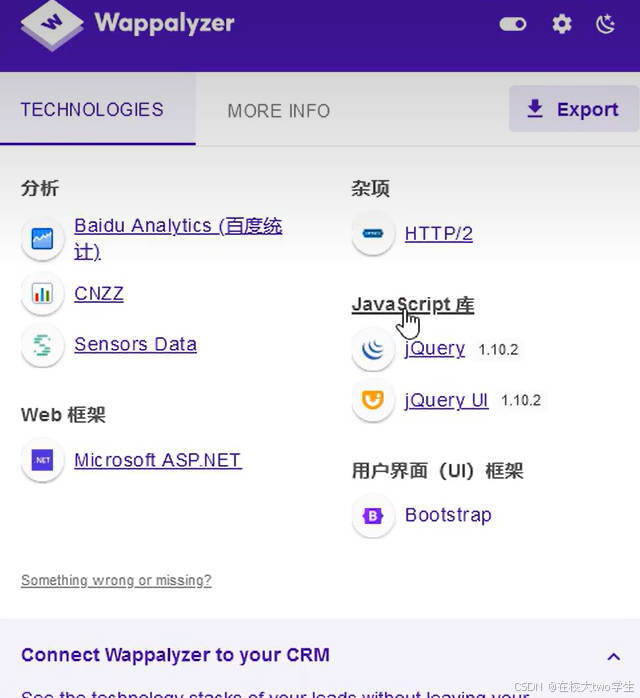Open the Baidu Analytics (百度统计) link
640x698 pixels.
point(178,239)
